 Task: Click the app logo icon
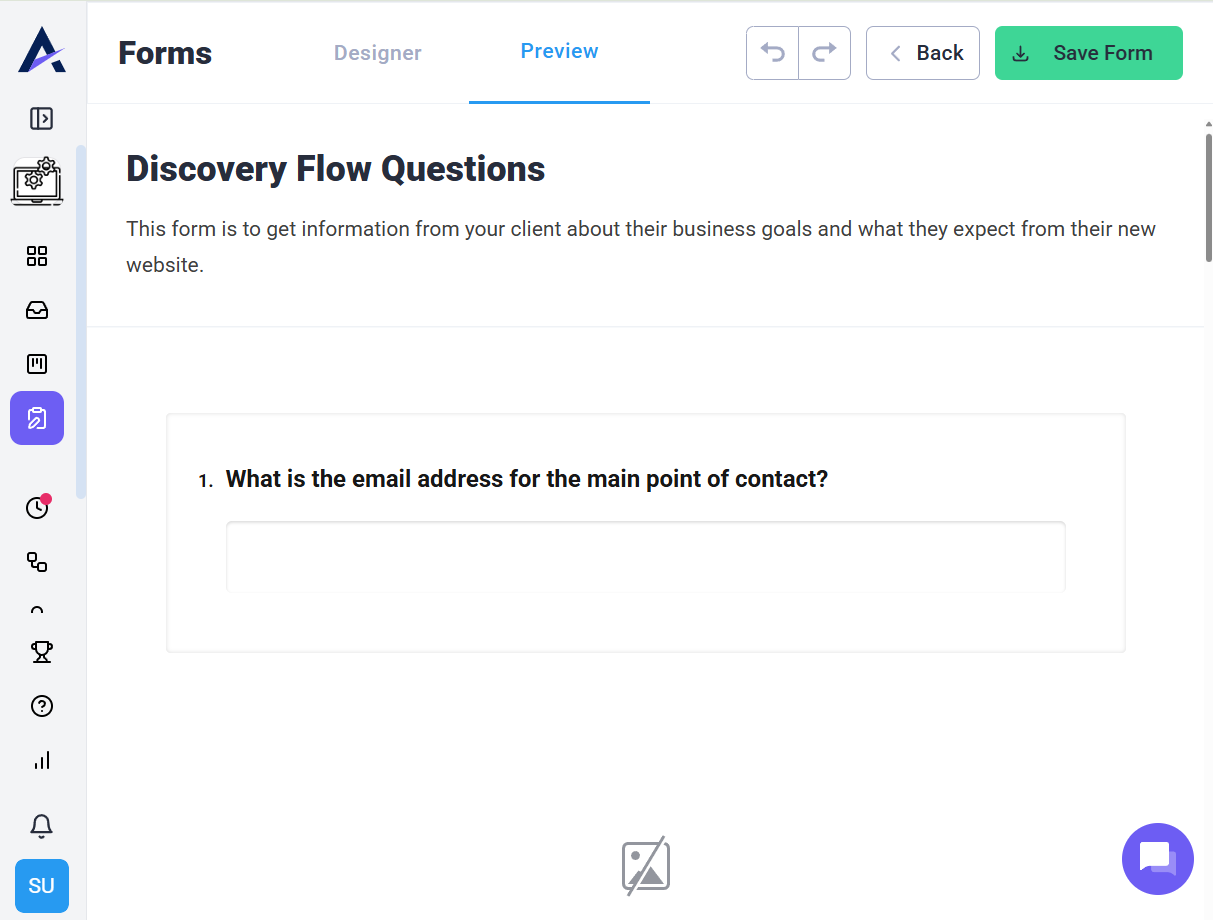coord(42,50)
